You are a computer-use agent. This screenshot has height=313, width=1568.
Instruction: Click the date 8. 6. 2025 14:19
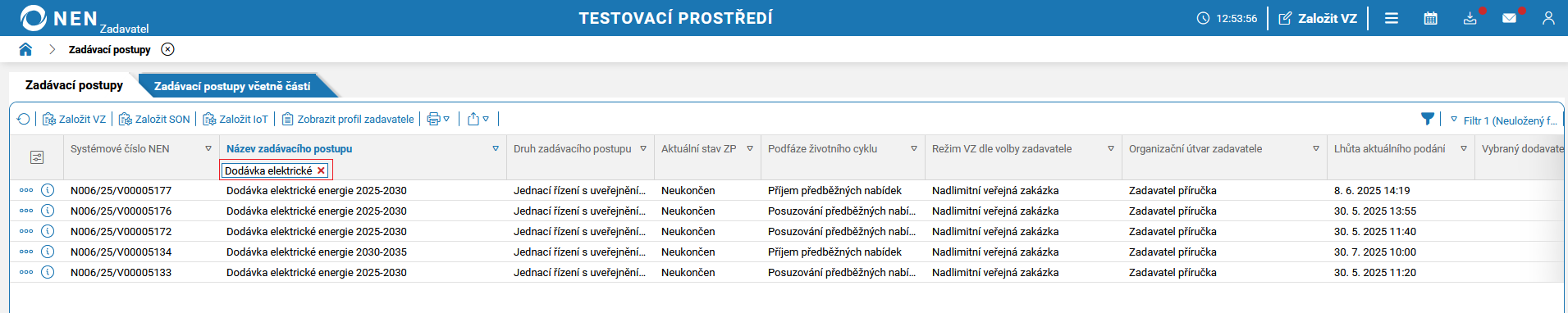[1372, 190]
